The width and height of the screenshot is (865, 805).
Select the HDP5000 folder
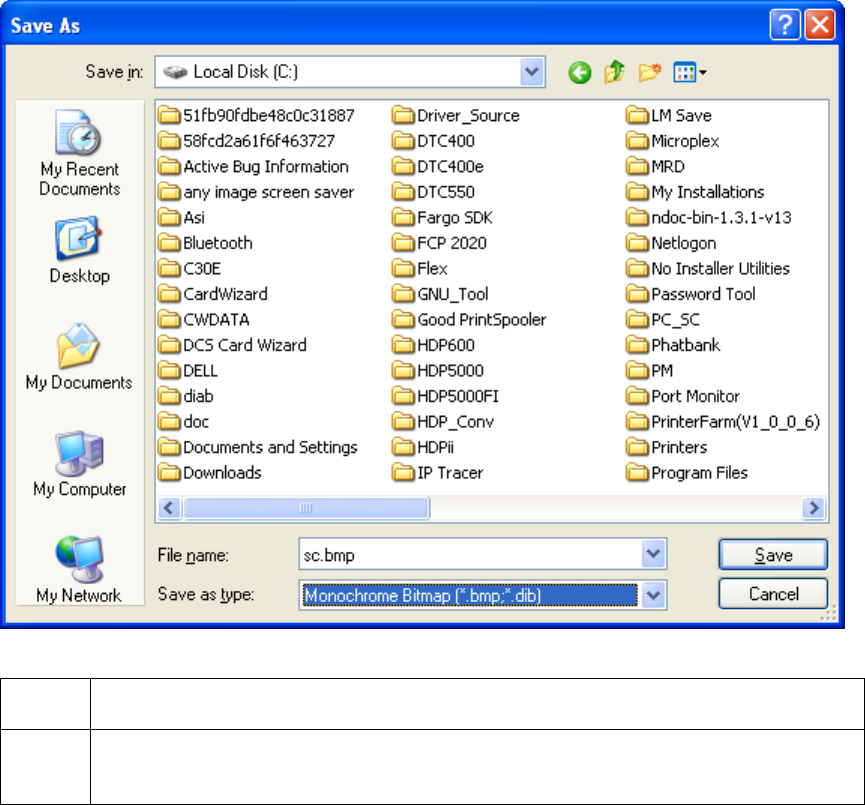(x=438, y=371)
